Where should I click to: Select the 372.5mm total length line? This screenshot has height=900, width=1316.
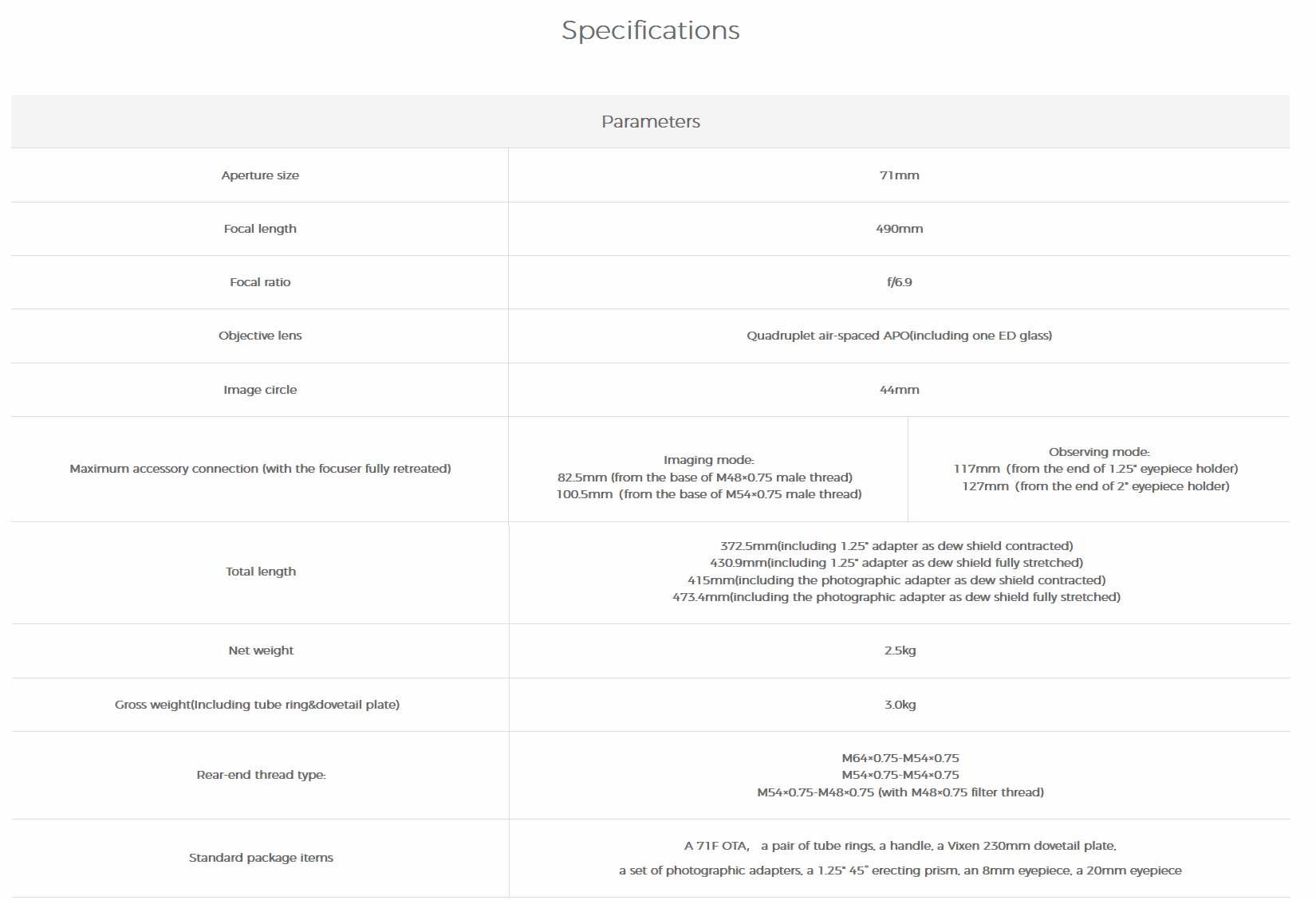896,546
